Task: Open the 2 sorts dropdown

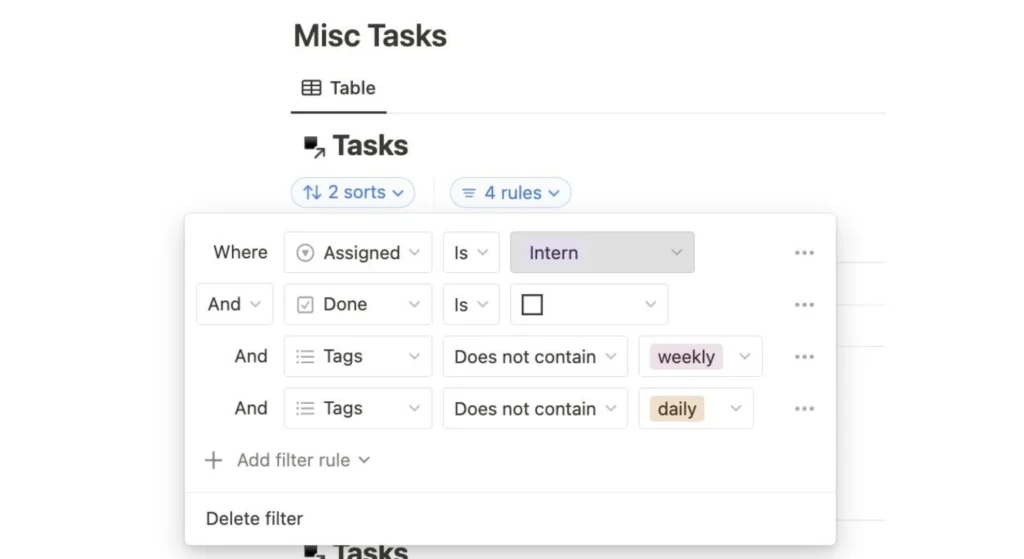Action: point(353,193)
